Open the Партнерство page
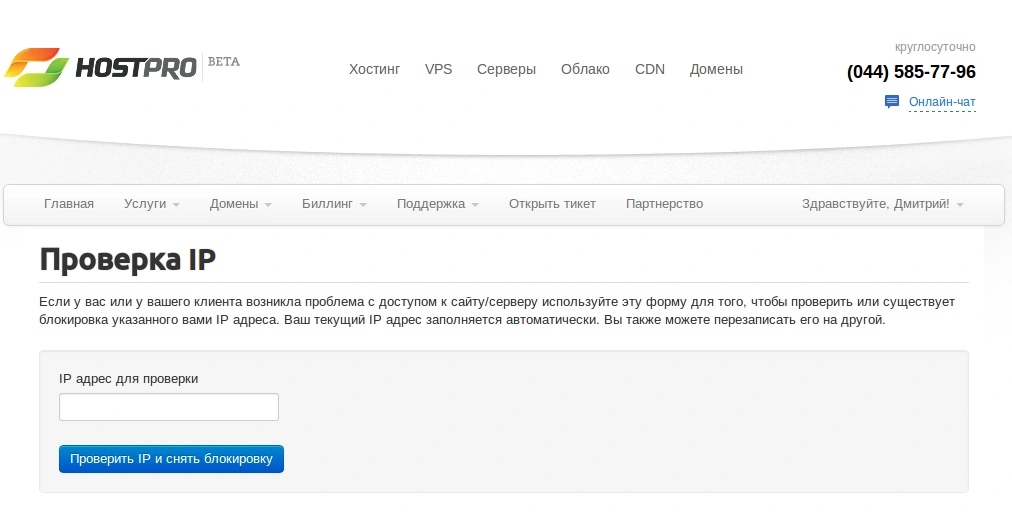1012x517 pixels. (x=664, y=204)
